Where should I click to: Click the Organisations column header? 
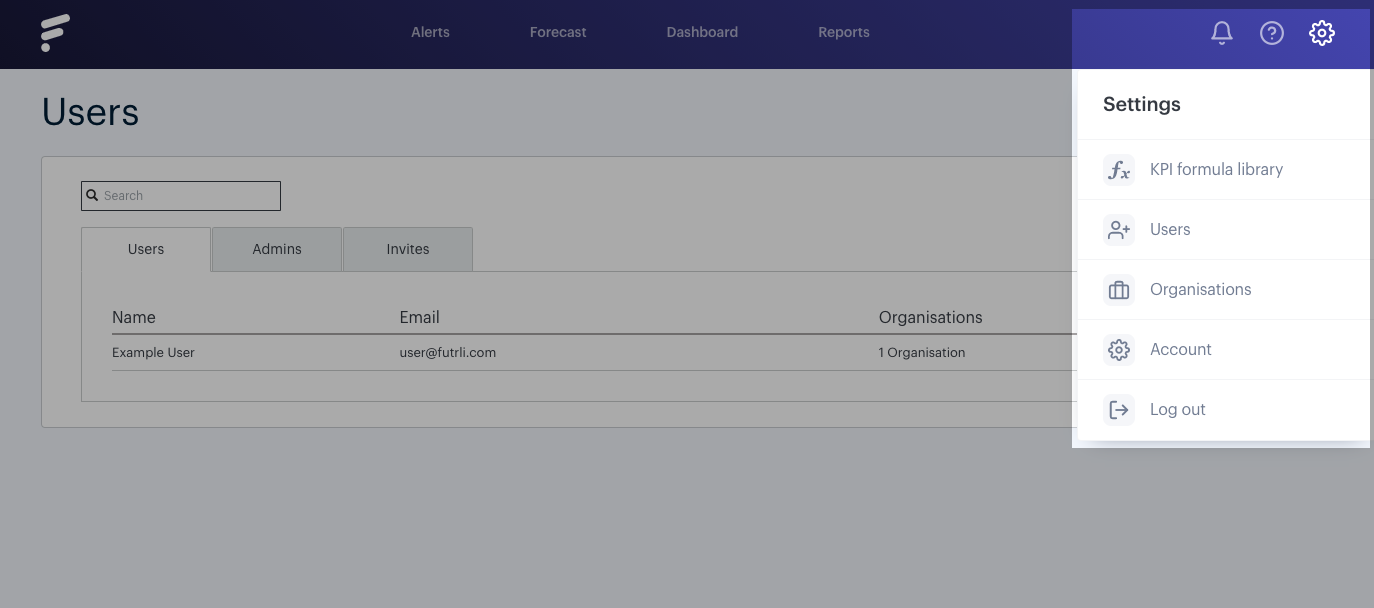pyautogui.click(x=930, y=317)
